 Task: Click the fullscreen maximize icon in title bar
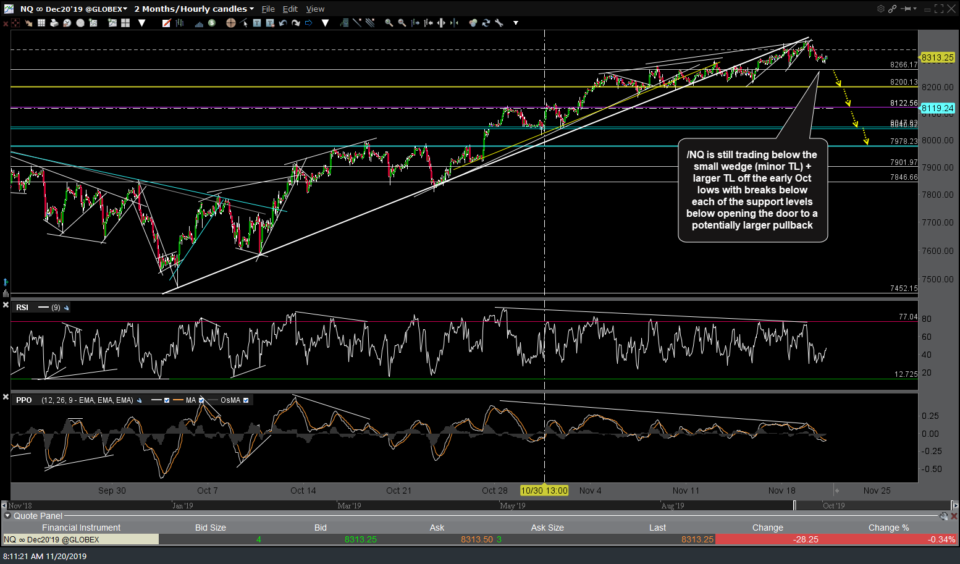point(939,9)
